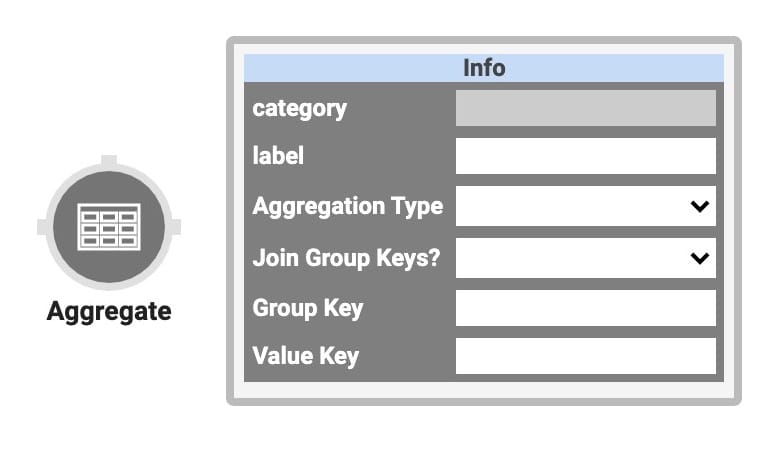Click the label row's text label

(x=278, y=156)
